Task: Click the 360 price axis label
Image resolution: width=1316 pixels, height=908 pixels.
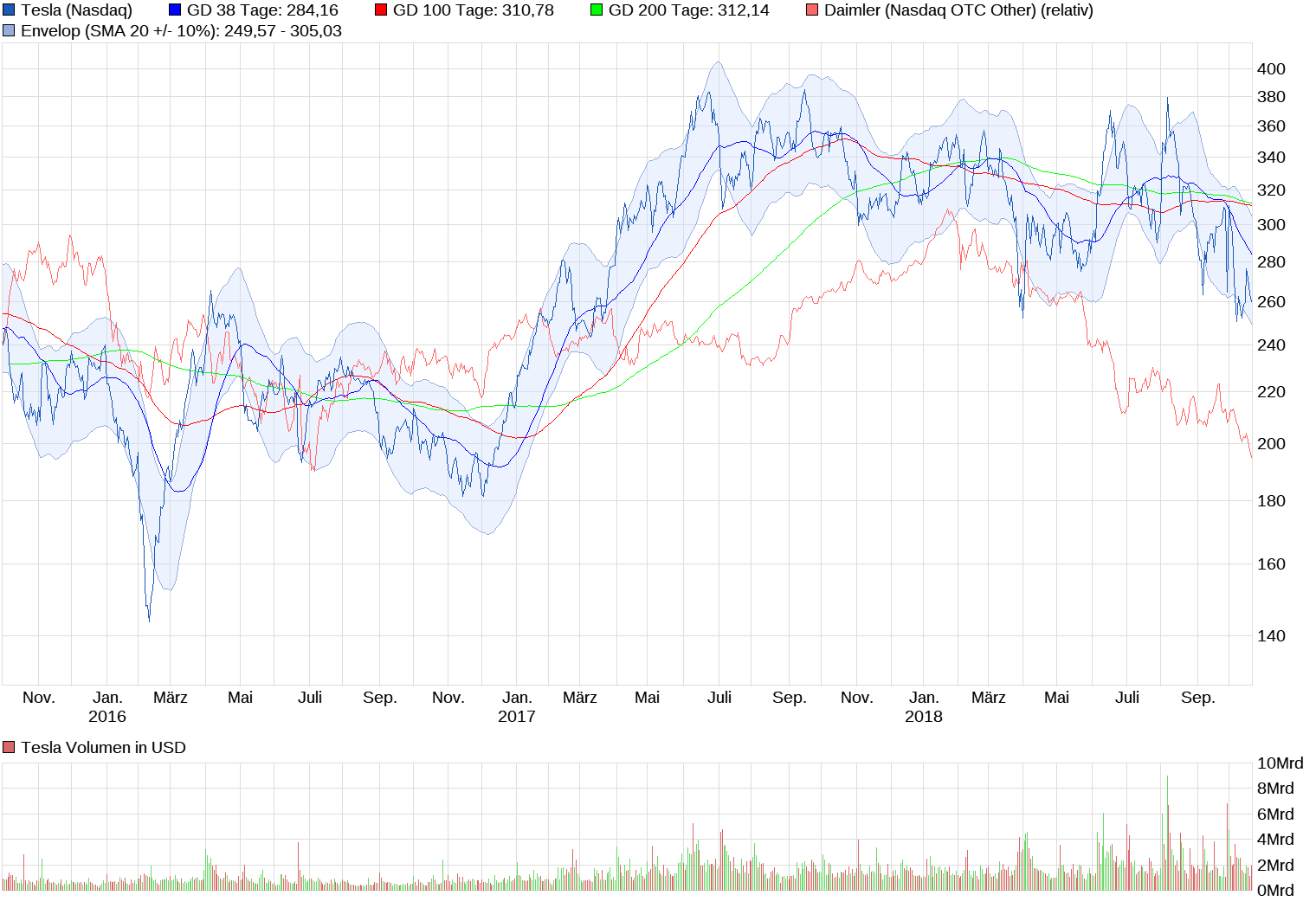Action: (x=1271, y=126)
